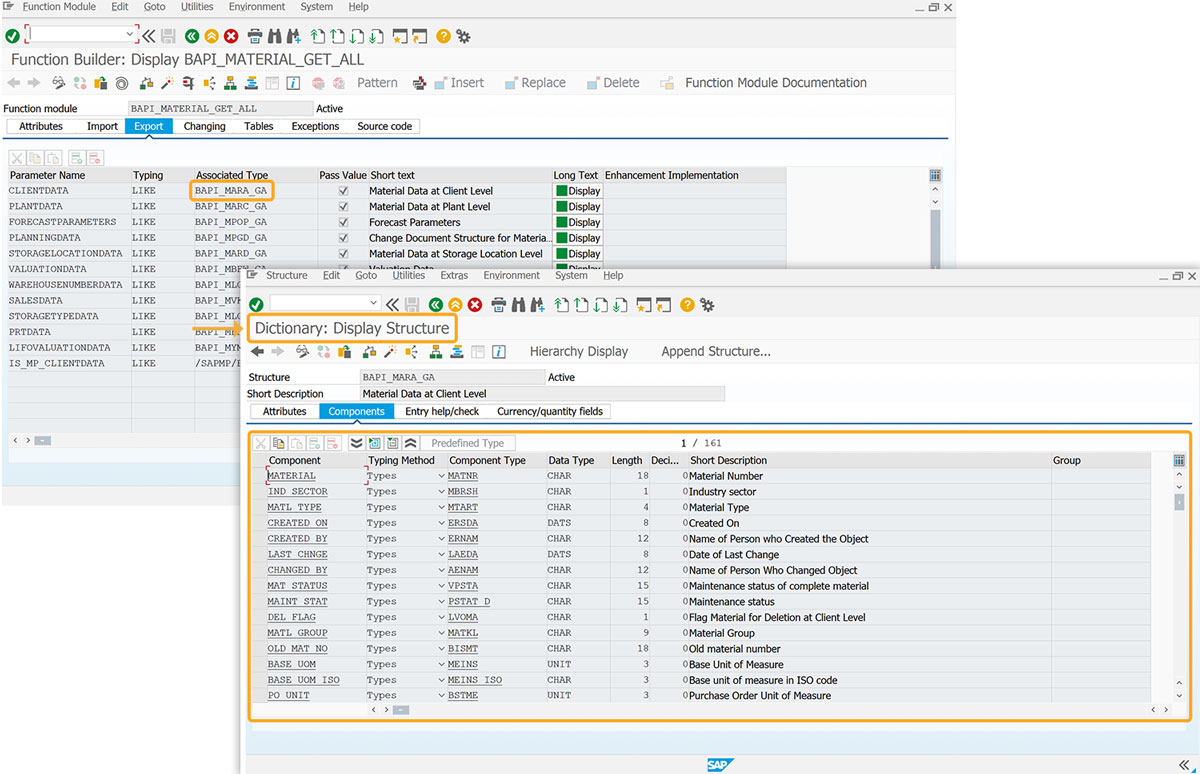Image resolution: width=1200 pixels, height=774 pixels.
Task: Click the Expand All double-chevron icon above Components table
Action: 356,443
